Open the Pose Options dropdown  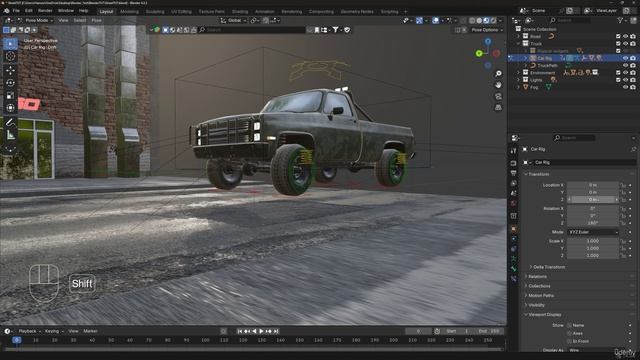pyautogui.click(x=487, y=30)
